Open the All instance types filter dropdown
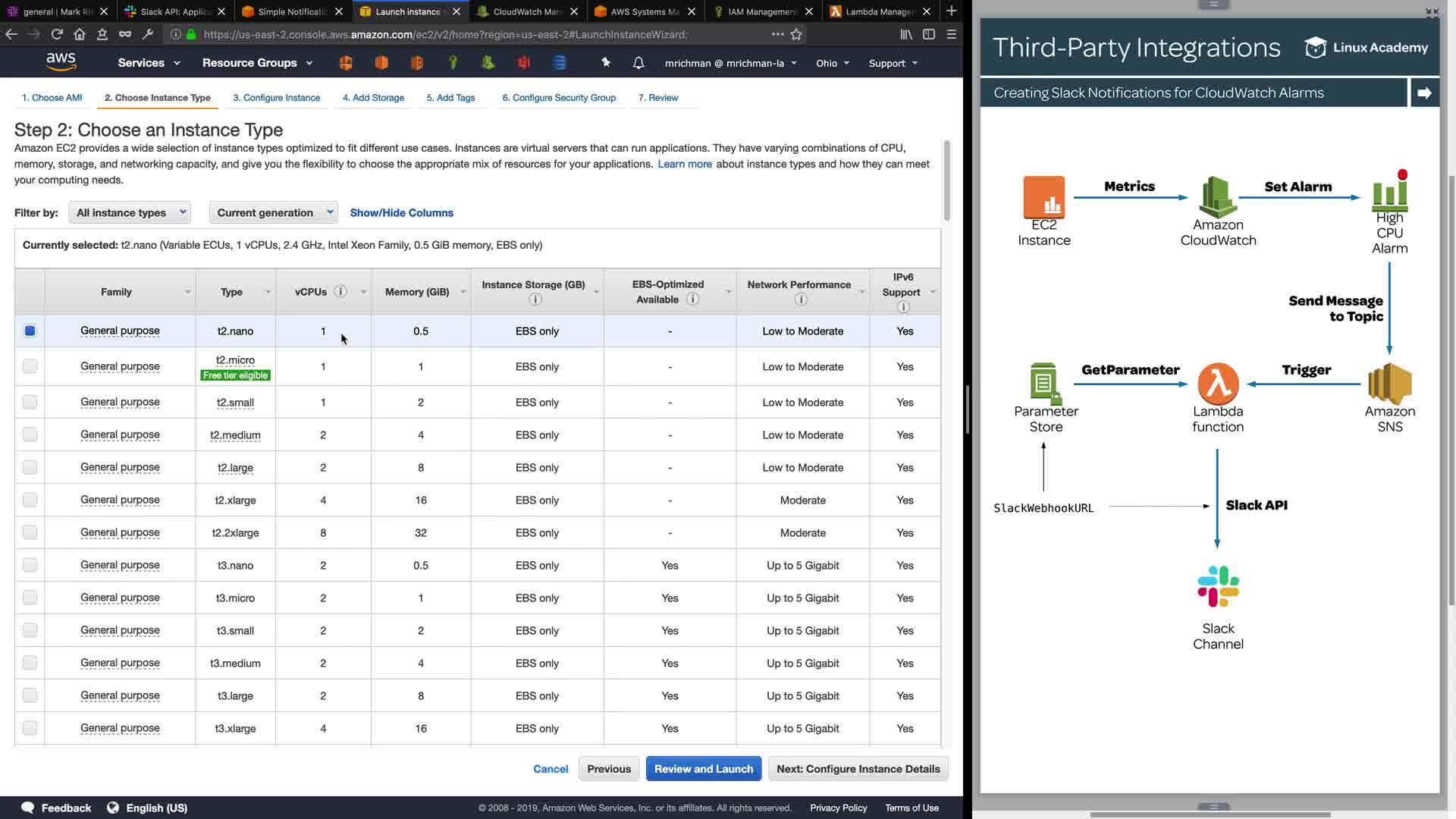Screen dimensions: 1456x819 coord(130,212)
